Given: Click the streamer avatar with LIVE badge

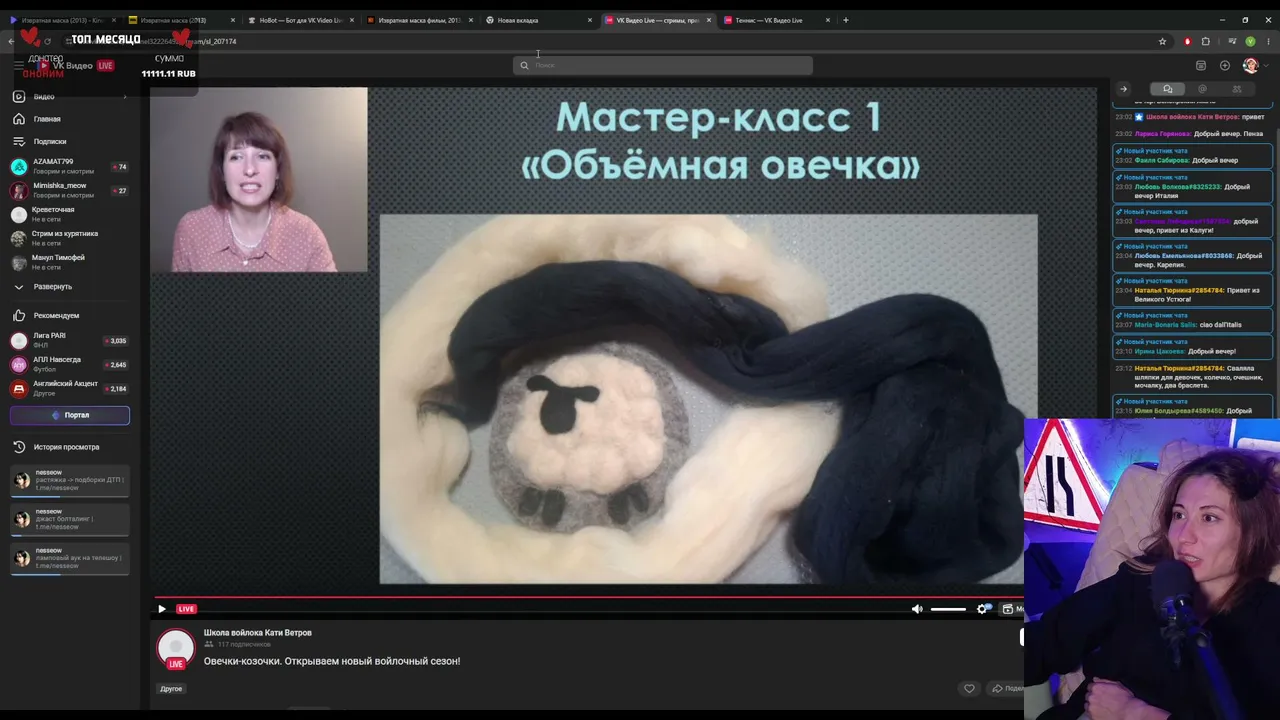Looking at the screenshot, I should 176,649.
